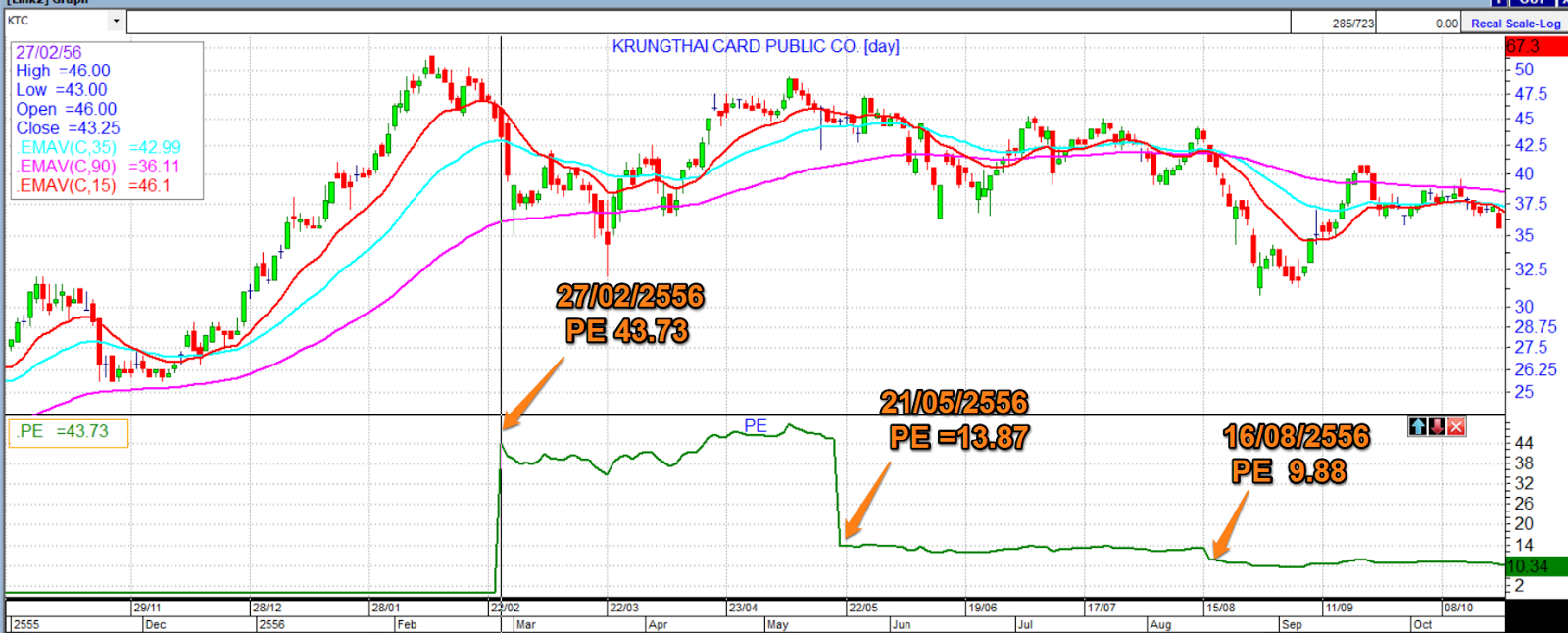Screen dimensions: 1568x633
Task: Click the 42.5 level on the price scale
Action: pos(1531,145)
